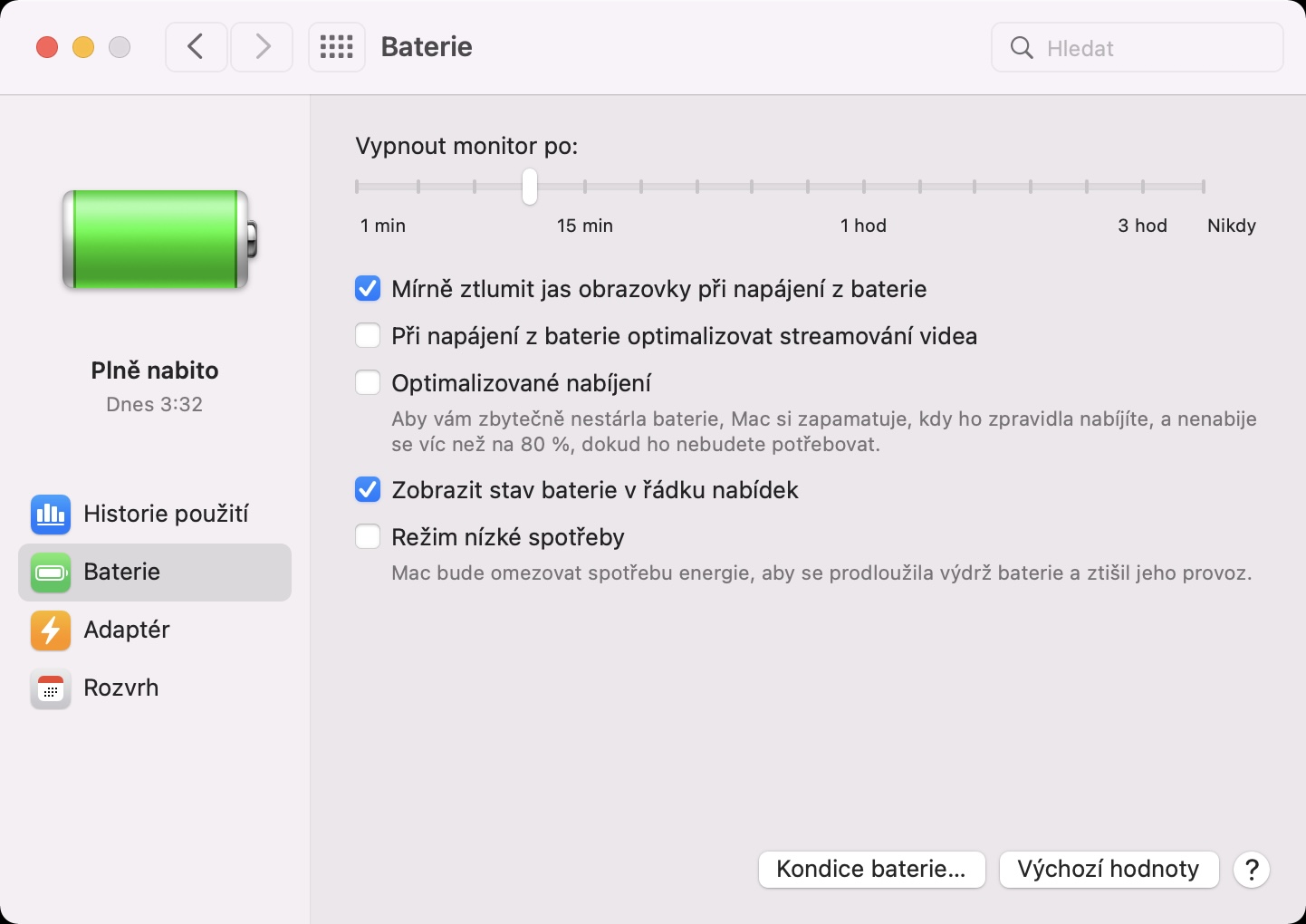Image resolution: width=1306 pixels, height=924 pixels.
Task: Open the orange Adaptér lightning icon
Action: tap(51, 630)
